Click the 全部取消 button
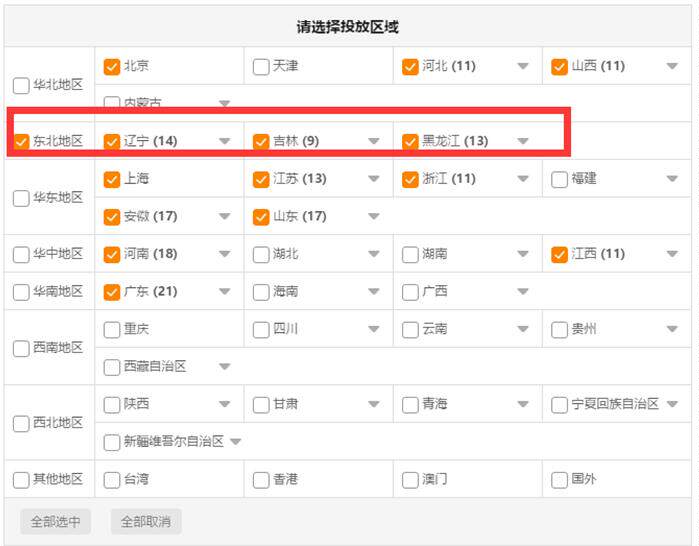The image size is (699, 546). point(146,521)
